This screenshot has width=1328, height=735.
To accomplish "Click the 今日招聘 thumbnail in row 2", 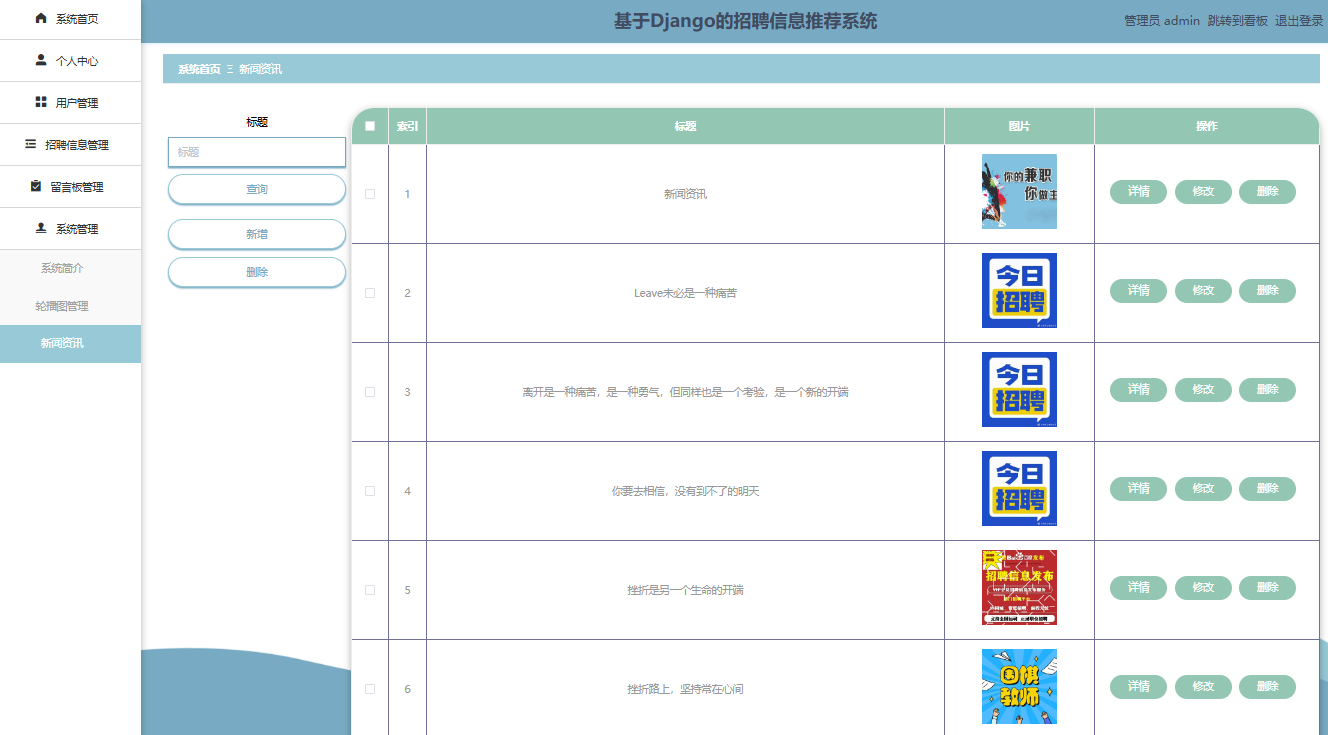I will pyautogui.click(x=1019, y=291).
